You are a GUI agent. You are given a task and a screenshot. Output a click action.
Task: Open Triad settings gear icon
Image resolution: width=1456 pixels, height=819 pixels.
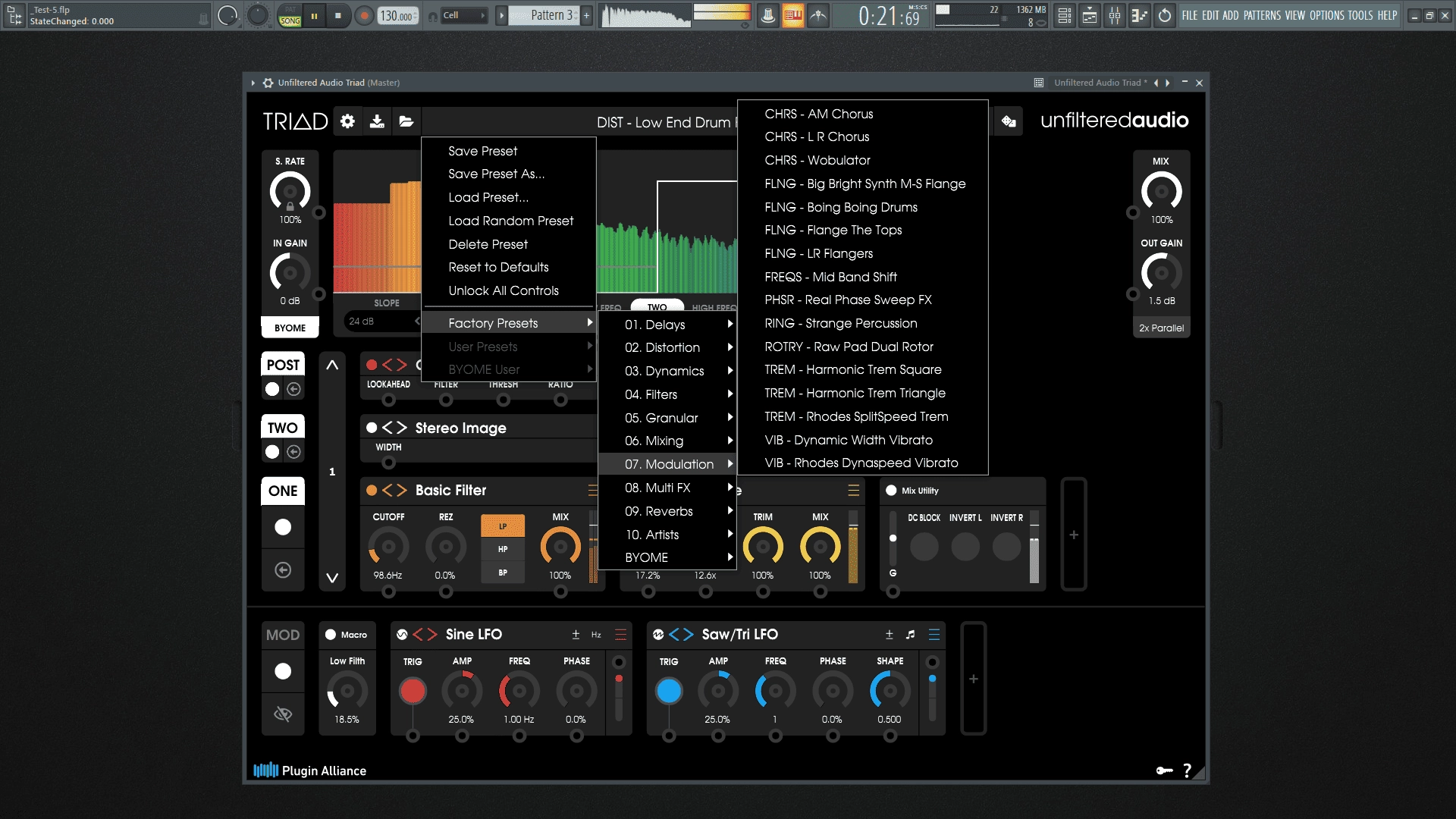tap(347, 121)
